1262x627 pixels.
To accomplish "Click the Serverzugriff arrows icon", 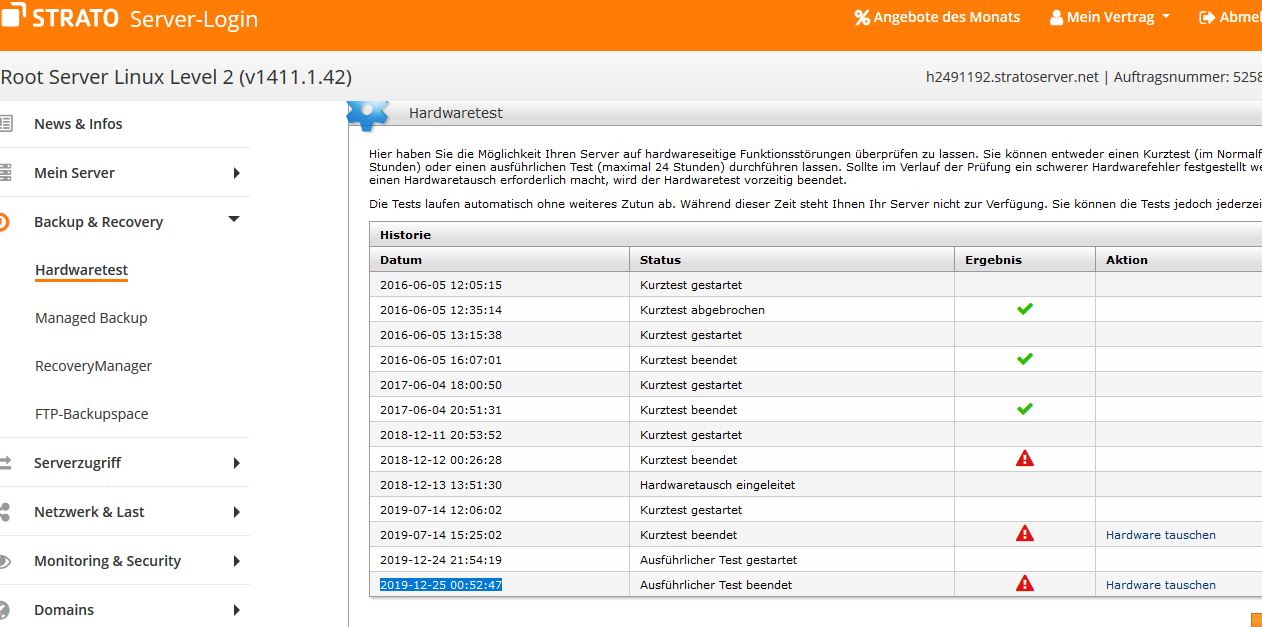I will [x=5, y=463].
